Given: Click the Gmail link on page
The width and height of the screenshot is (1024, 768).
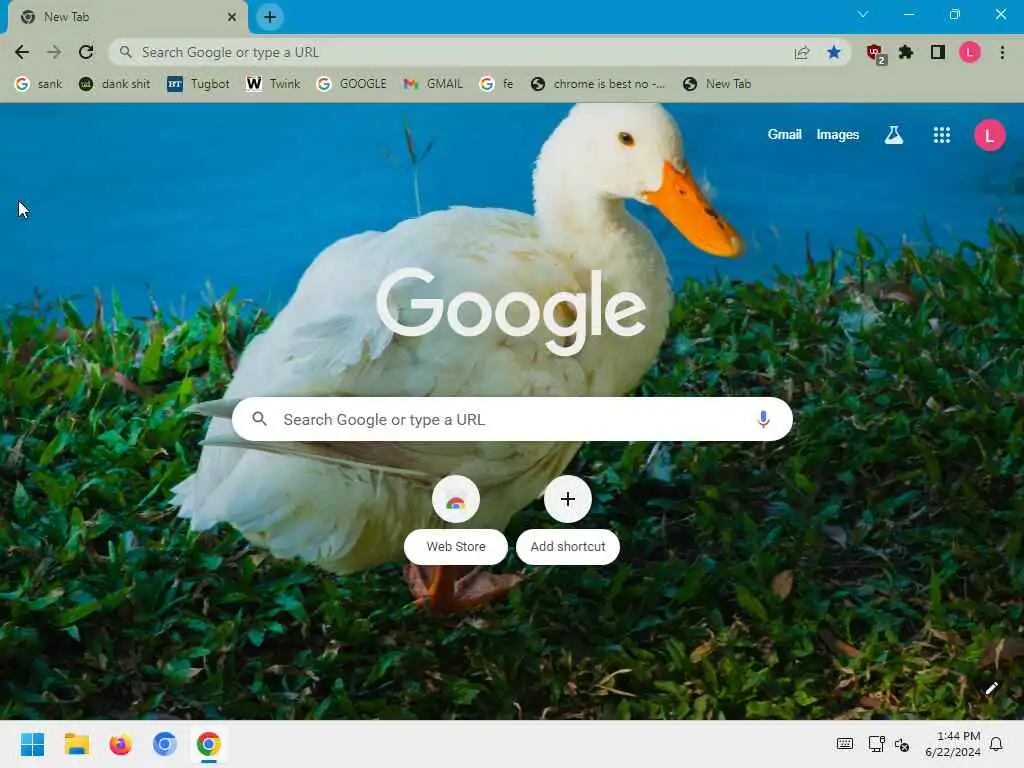Looking at the screenshot, I should tap(784, 135).
